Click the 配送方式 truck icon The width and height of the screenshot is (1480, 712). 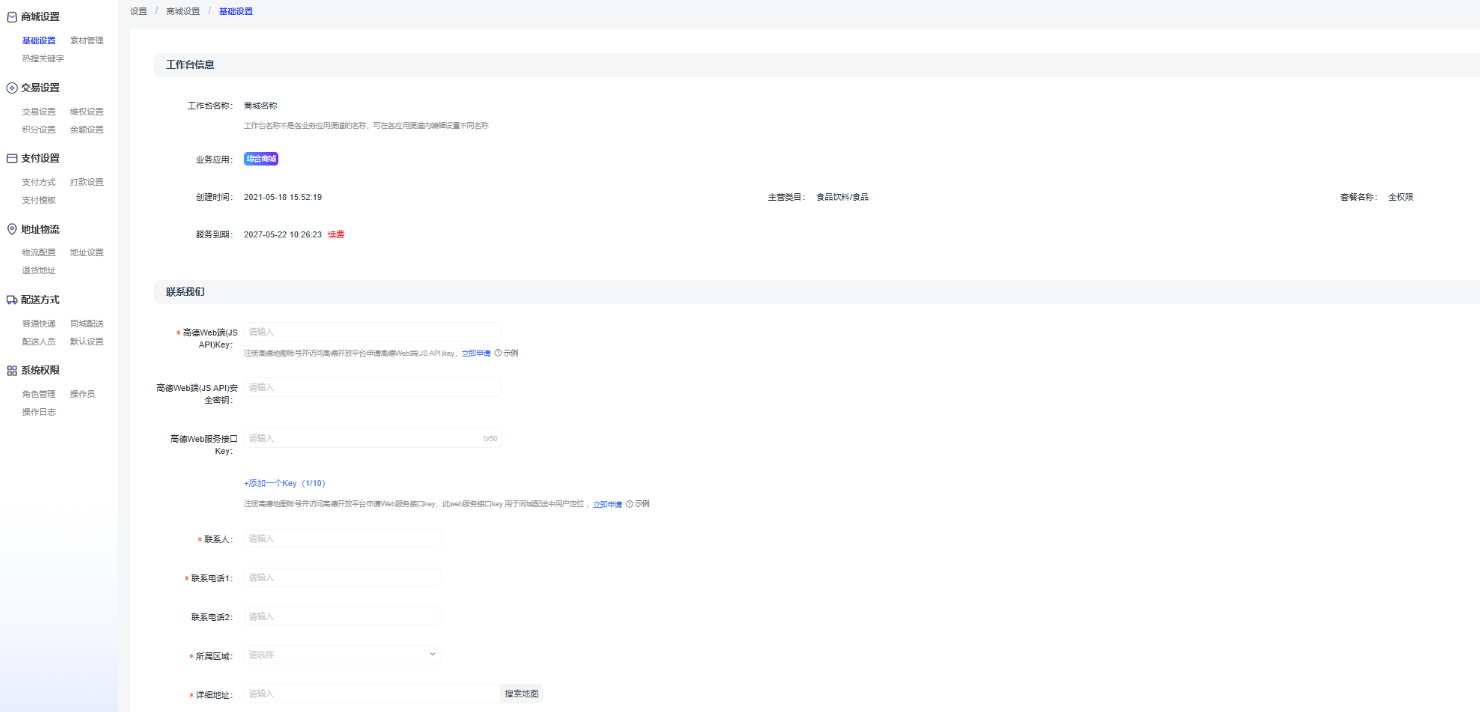pyautogui.click(x=12, y=300)
